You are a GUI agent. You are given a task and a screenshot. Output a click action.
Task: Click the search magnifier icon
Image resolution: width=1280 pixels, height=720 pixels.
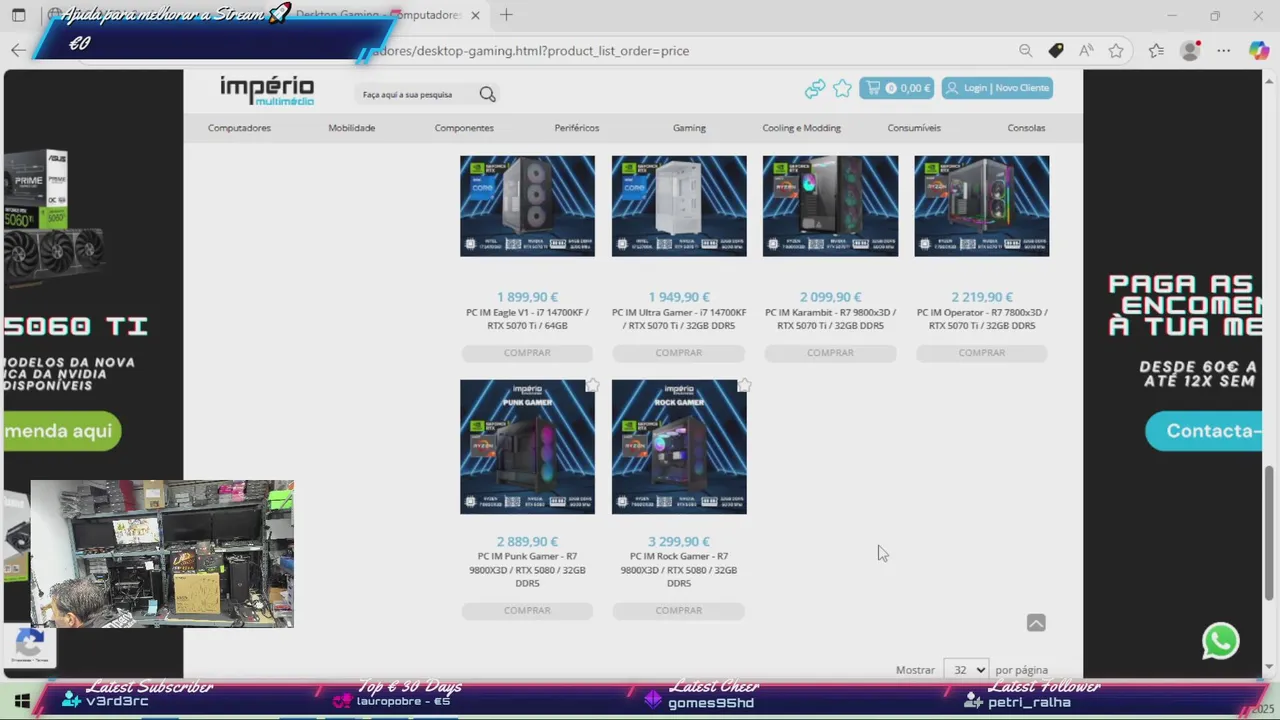[487, 94]
